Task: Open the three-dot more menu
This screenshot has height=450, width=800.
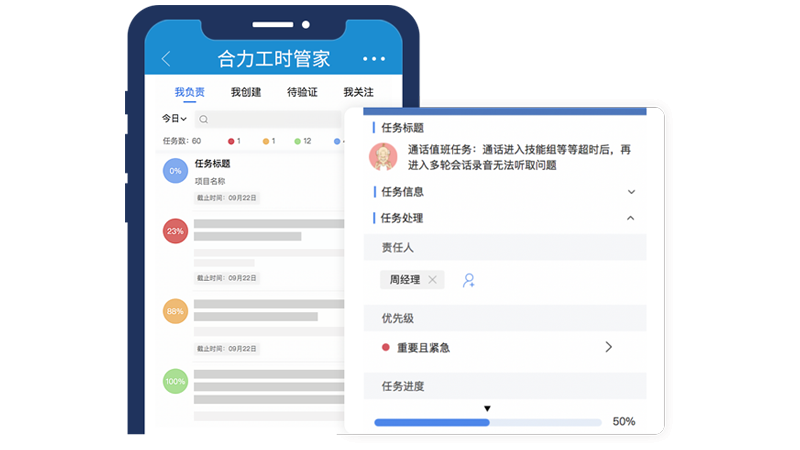Action: click(x=374, y=59)
